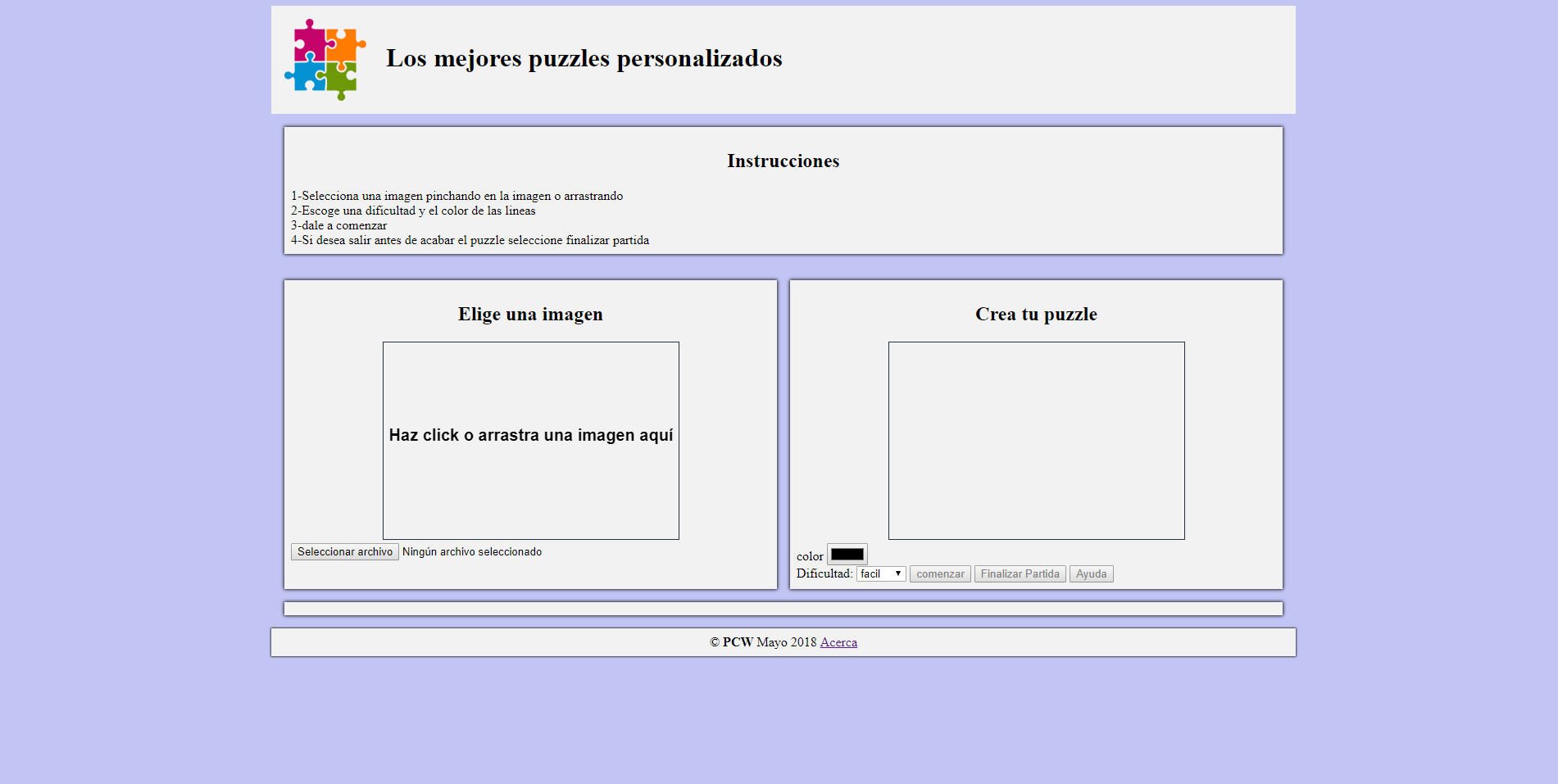Screen dimensions: 1558x784
Task: Click the orange puzzle piece in the logo
Action: point(342,44)
